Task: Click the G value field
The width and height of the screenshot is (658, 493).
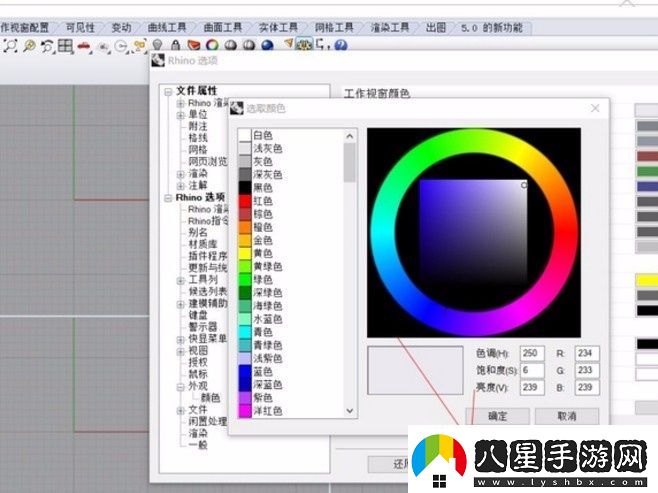Action: [587, 370]
